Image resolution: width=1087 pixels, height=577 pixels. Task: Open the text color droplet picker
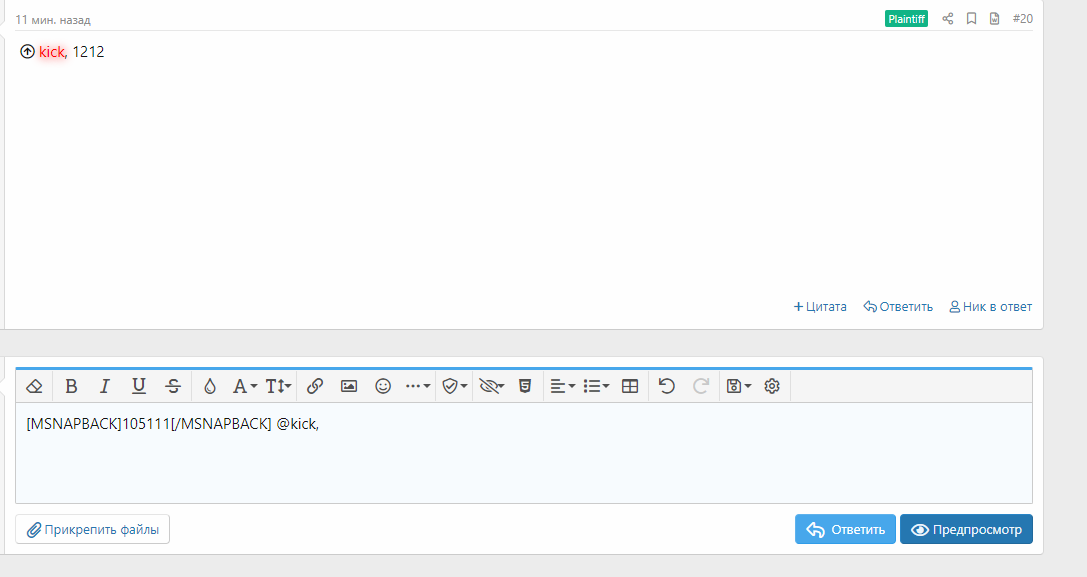tap(209, 386)
